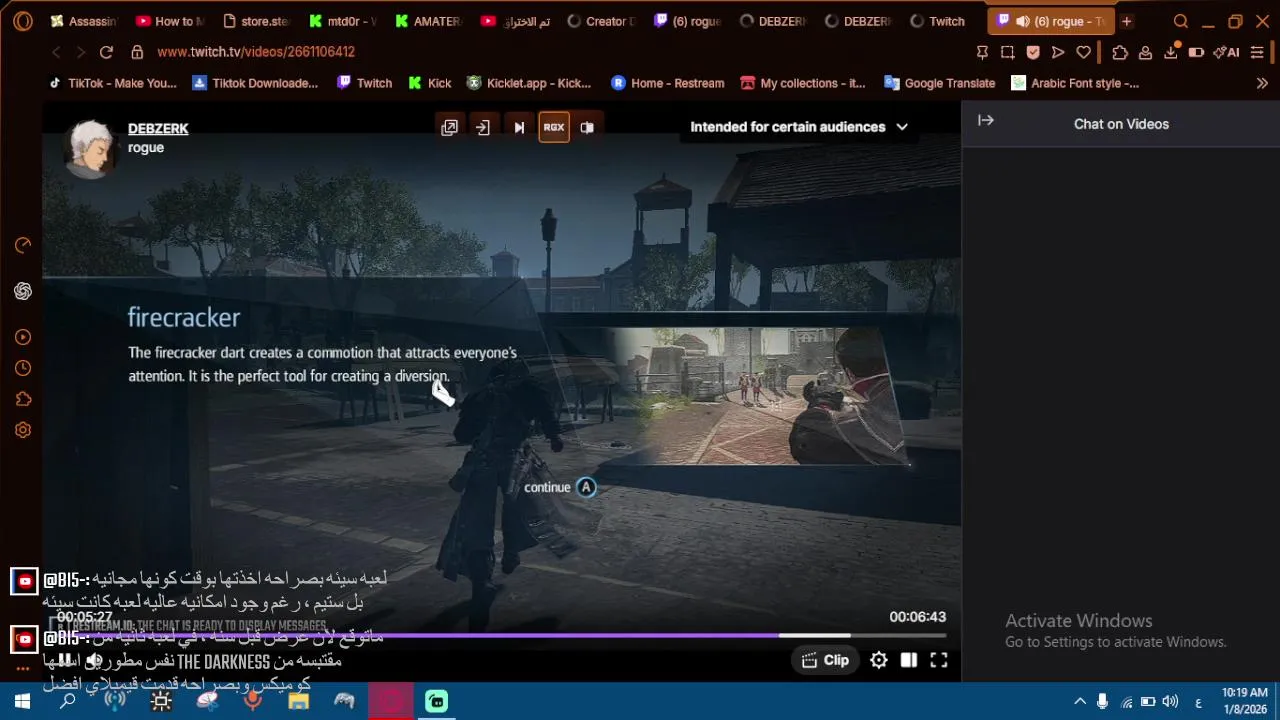The width and height of the screenshot is (1280, 720).
Task: Open the ad blocker shield icon
Action: point(1033,52)
